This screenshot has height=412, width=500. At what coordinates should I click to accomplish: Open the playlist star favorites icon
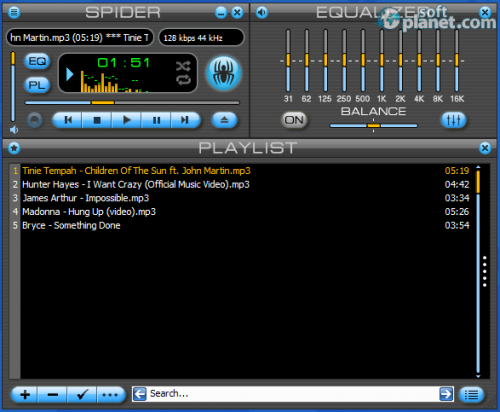click(14, 148)
